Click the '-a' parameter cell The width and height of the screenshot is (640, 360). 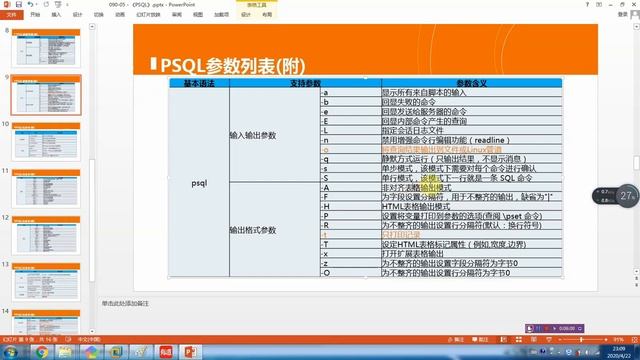351,93
